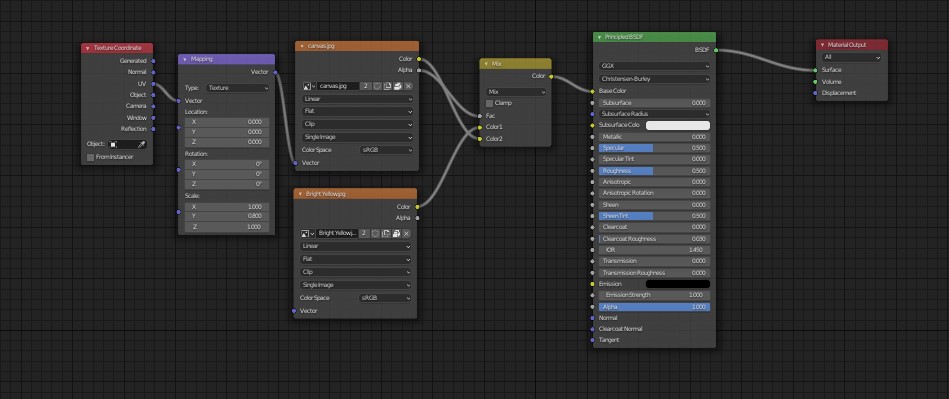Open Mapping Type dropdown showing Texture
949x399 pixels.
tap(238, 88)
